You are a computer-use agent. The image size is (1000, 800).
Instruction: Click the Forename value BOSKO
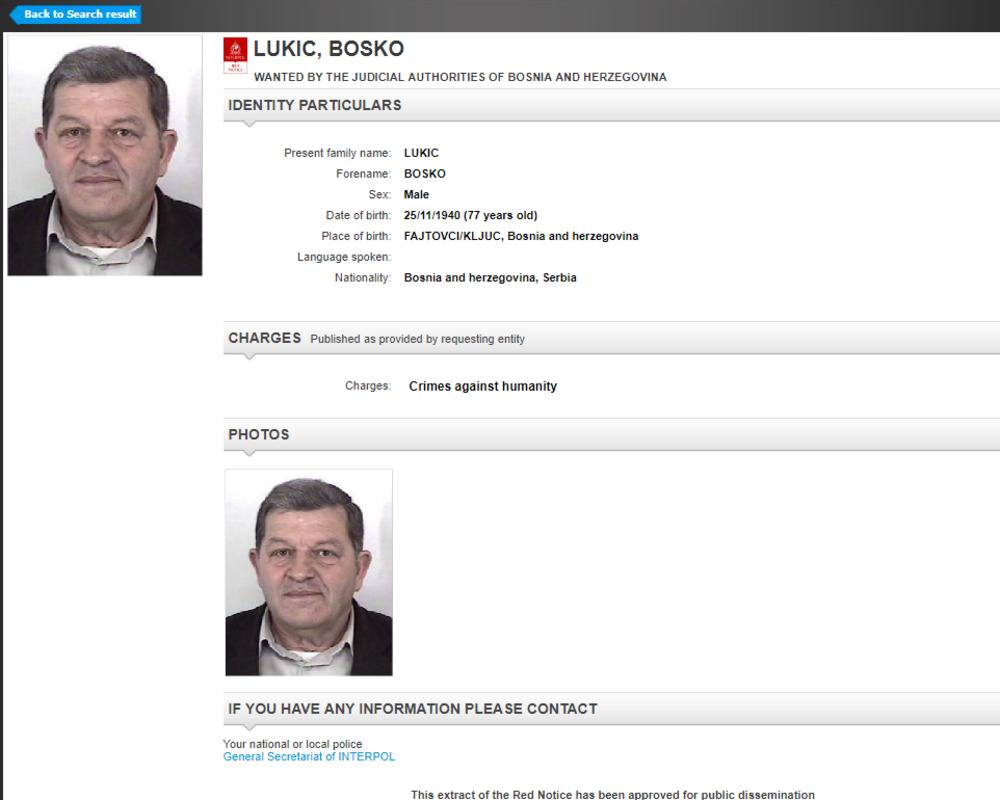tap(424, 174)
